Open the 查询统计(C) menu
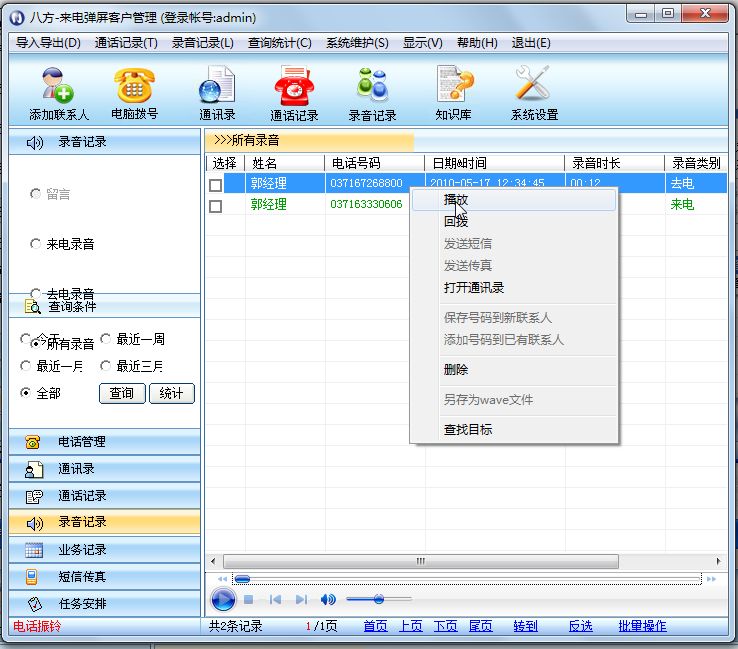 pyautogui.click(x=279, y=43)
